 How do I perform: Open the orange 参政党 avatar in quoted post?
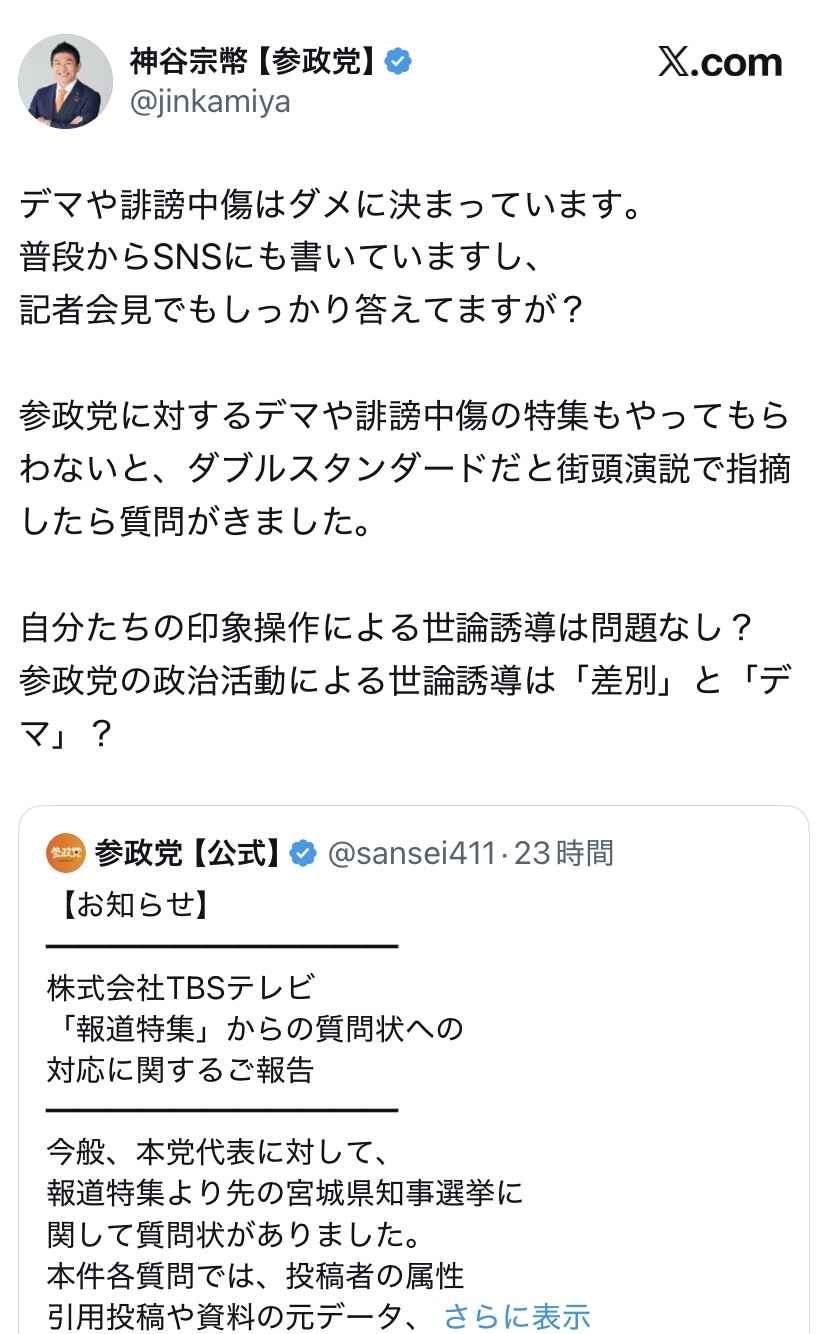66,852
